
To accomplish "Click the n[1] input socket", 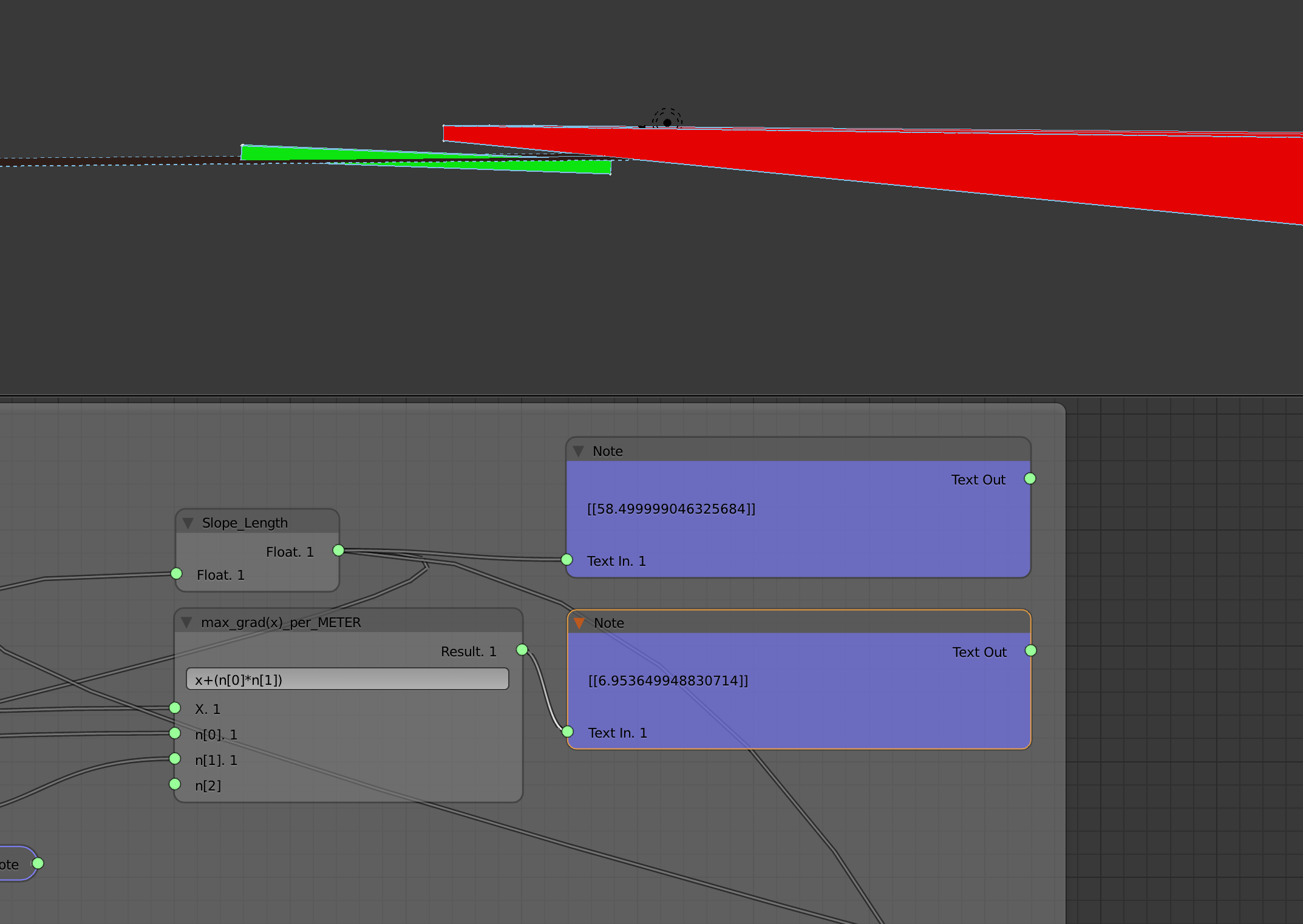I will coord(175,759).
